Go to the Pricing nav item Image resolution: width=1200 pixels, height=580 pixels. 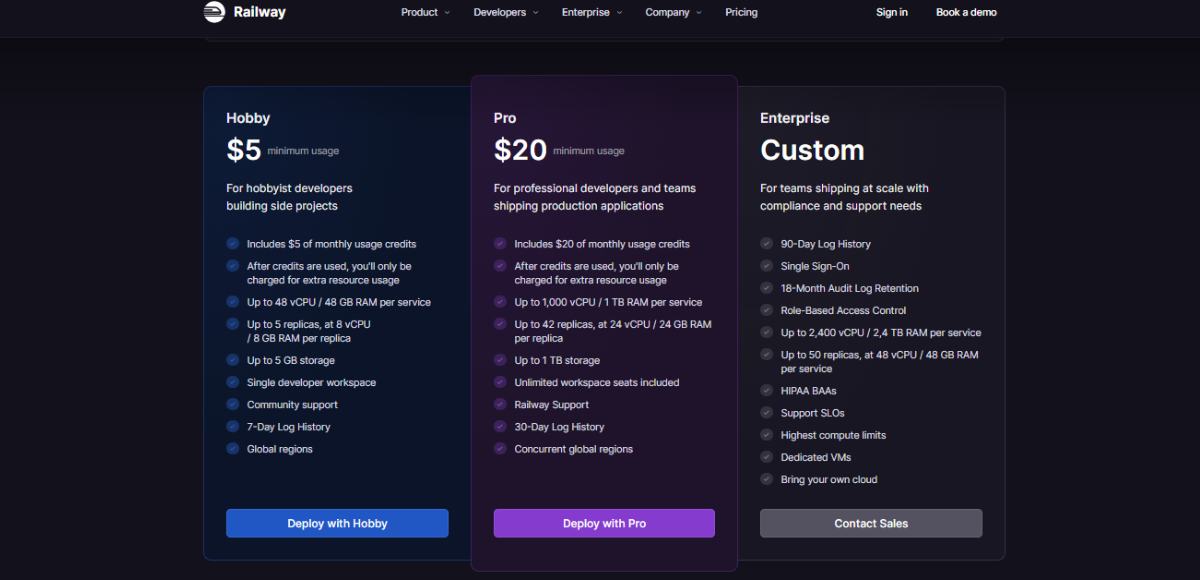point(741,12)
